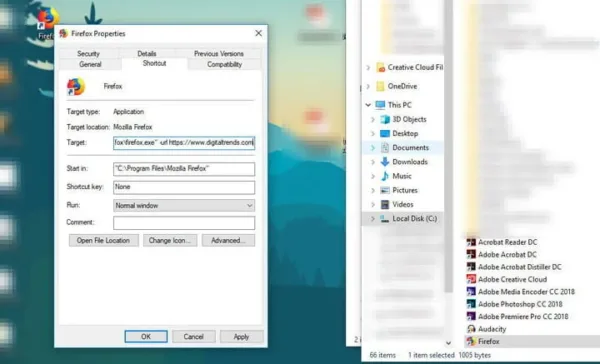This screenshot has width=600, height=364.
Task: Select the Adobe Photoshop CC 2018 shortcut icon
Action: [471, 304]
